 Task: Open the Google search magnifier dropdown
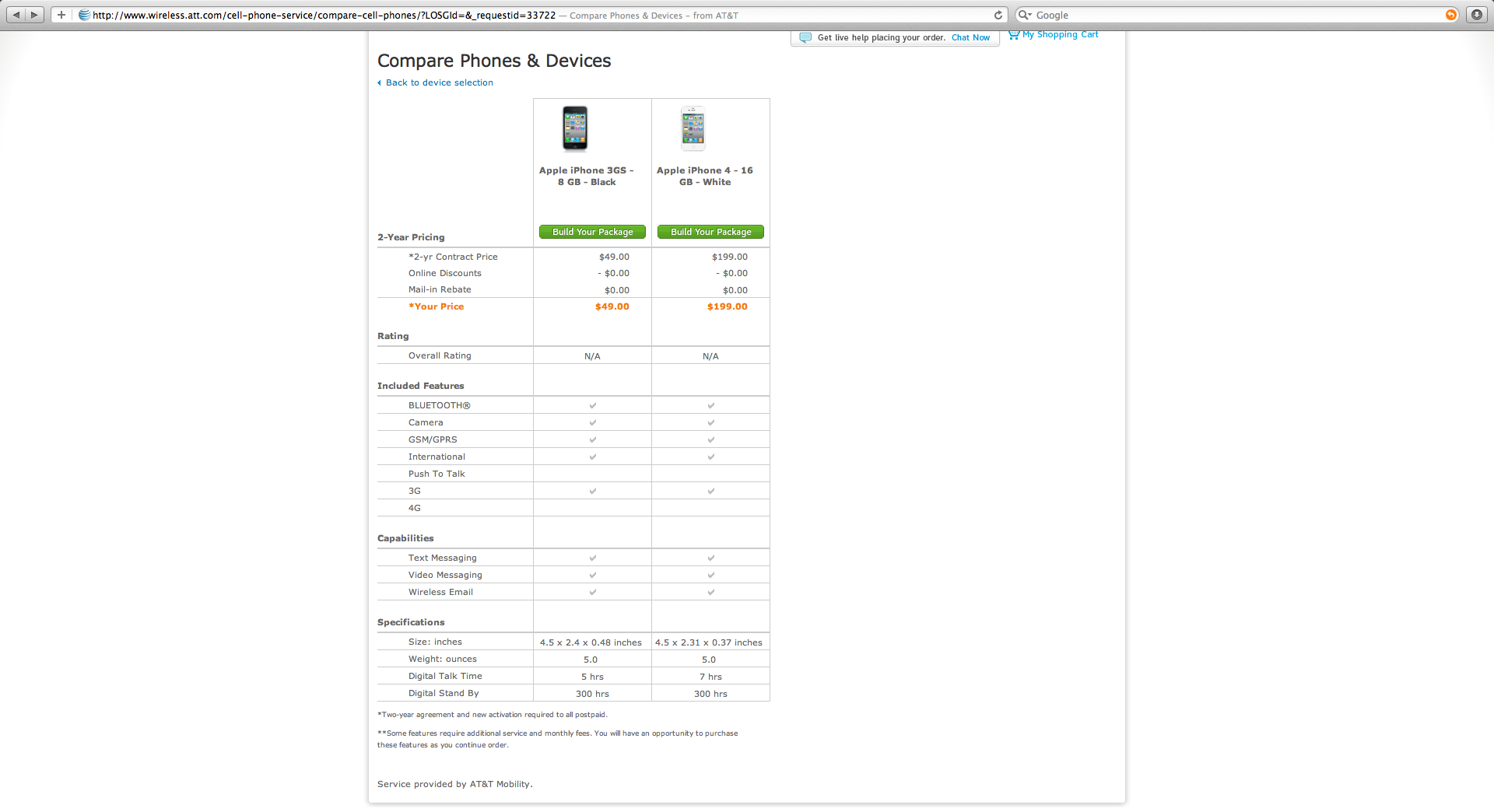point(1025,15)
